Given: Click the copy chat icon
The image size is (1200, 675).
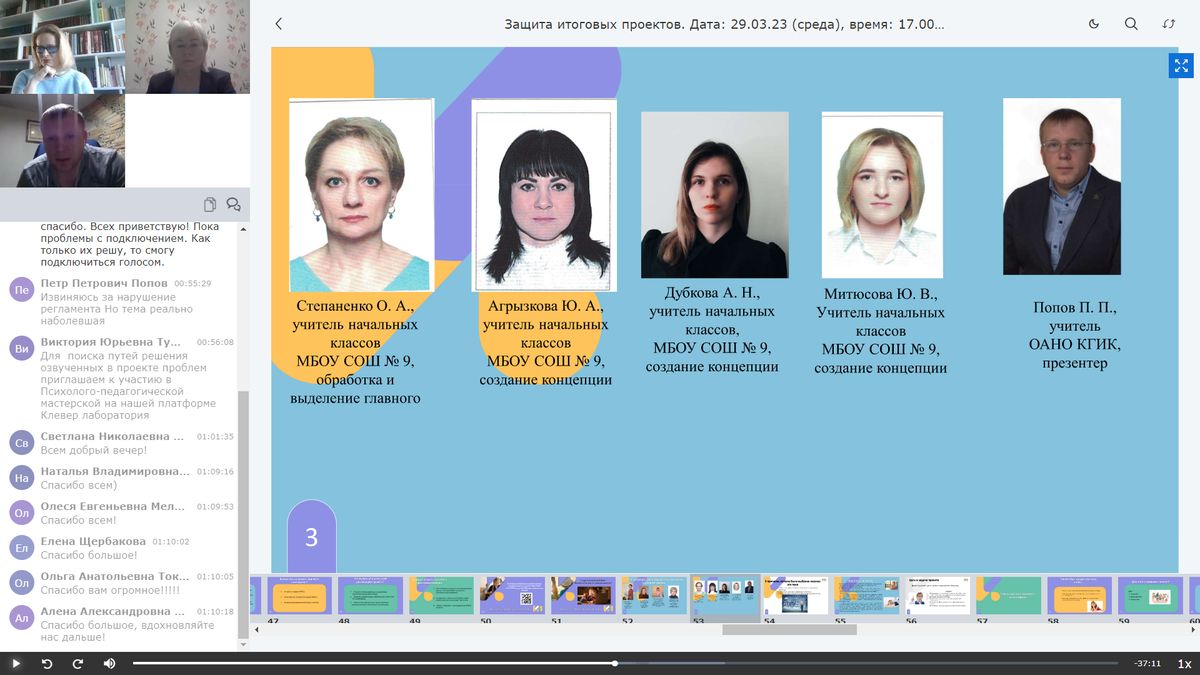Looking at the screenshot, I should point(210,204).
